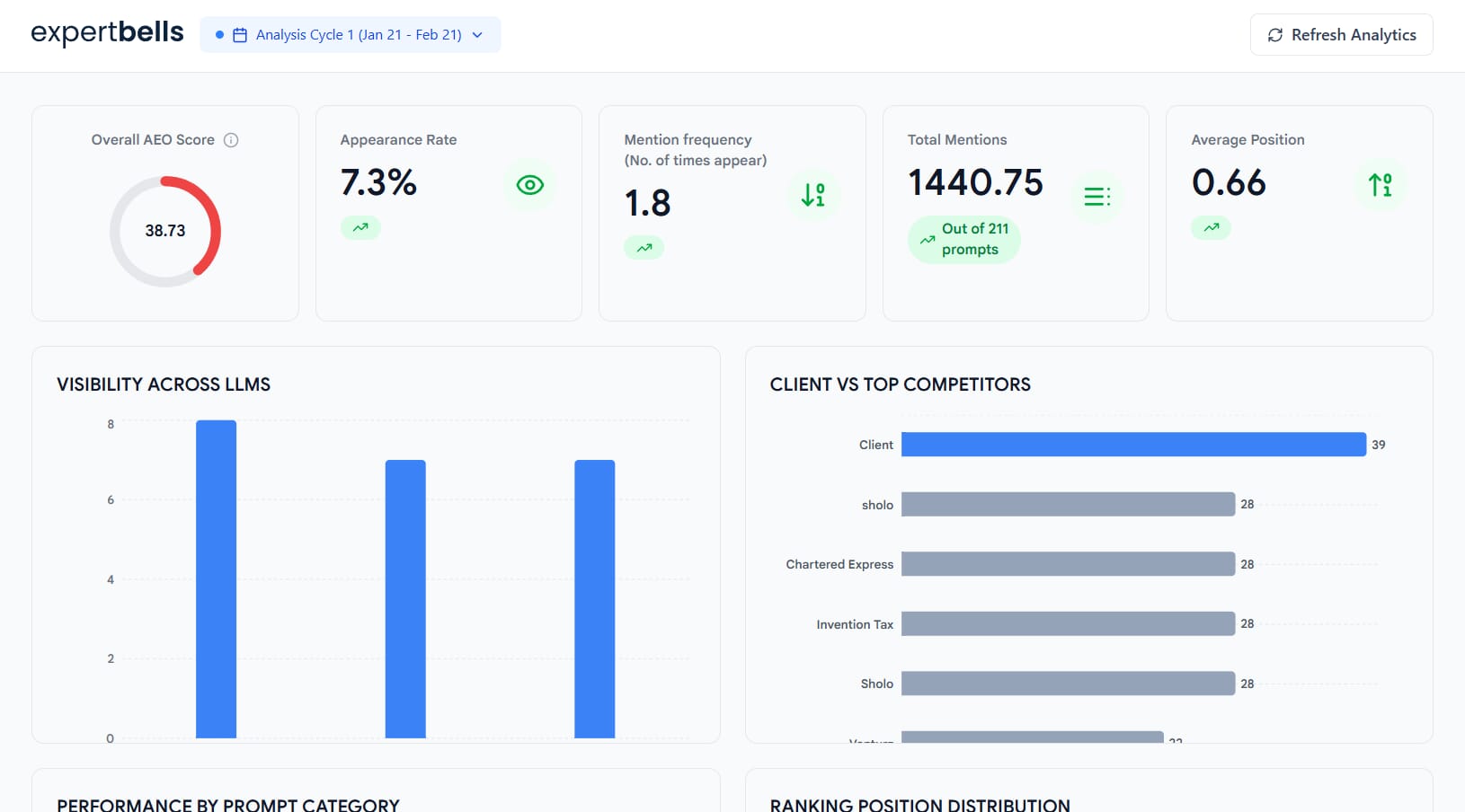Select the Invention Tax competitor bar
1465x812 pixels.
1069,623
